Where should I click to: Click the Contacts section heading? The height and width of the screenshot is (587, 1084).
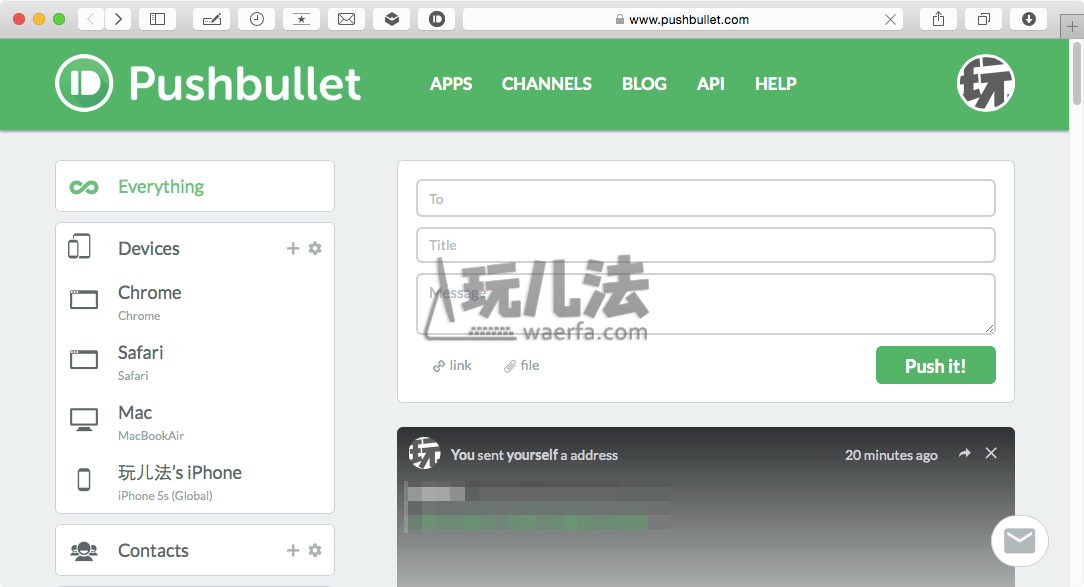tap(153, 550)
